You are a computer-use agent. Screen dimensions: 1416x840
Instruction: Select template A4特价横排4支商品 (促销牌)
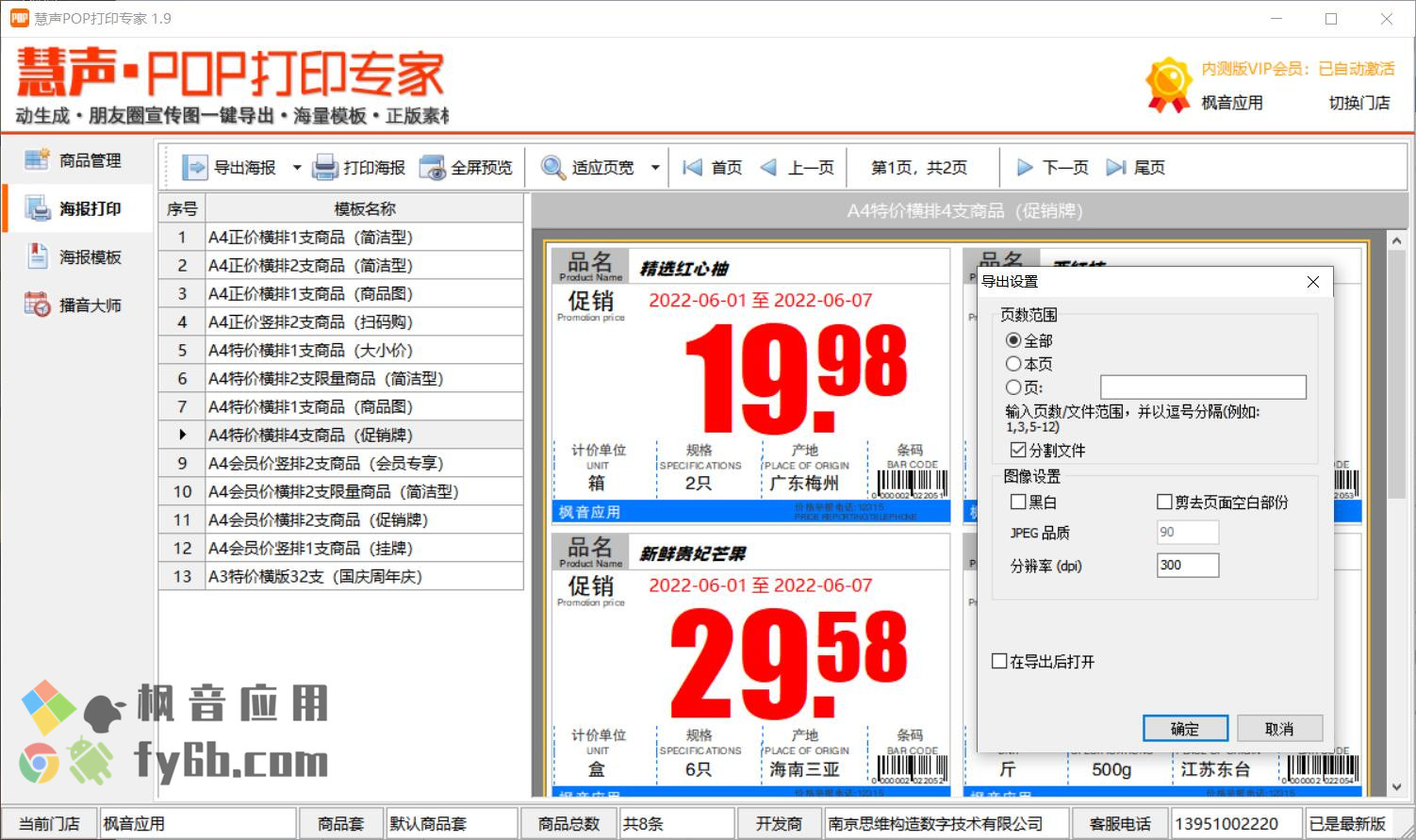364,436
